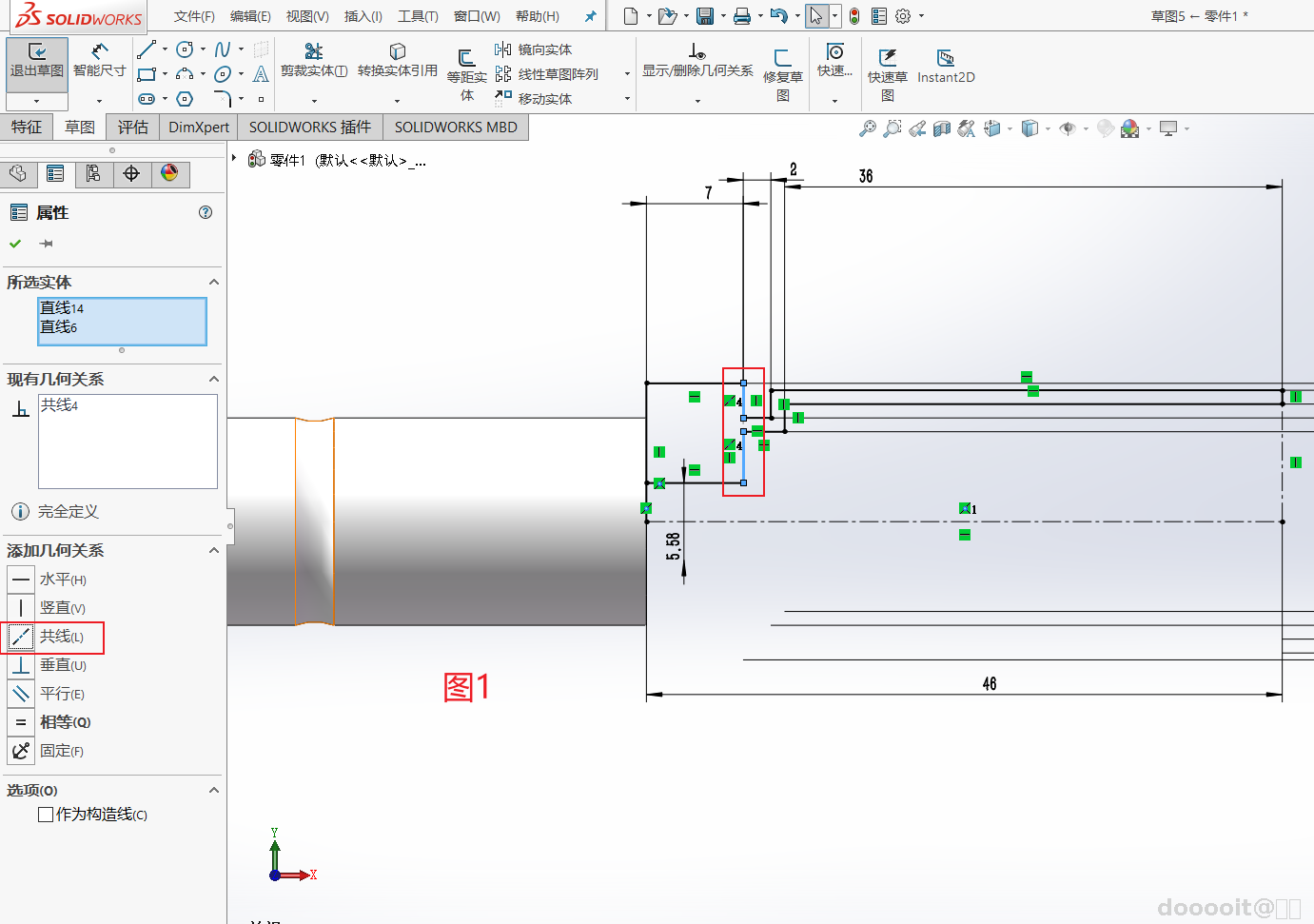The image size is (1314, 924).
Task: Select 共线4 in existing relations list
Action: click(x=59, y=405)
